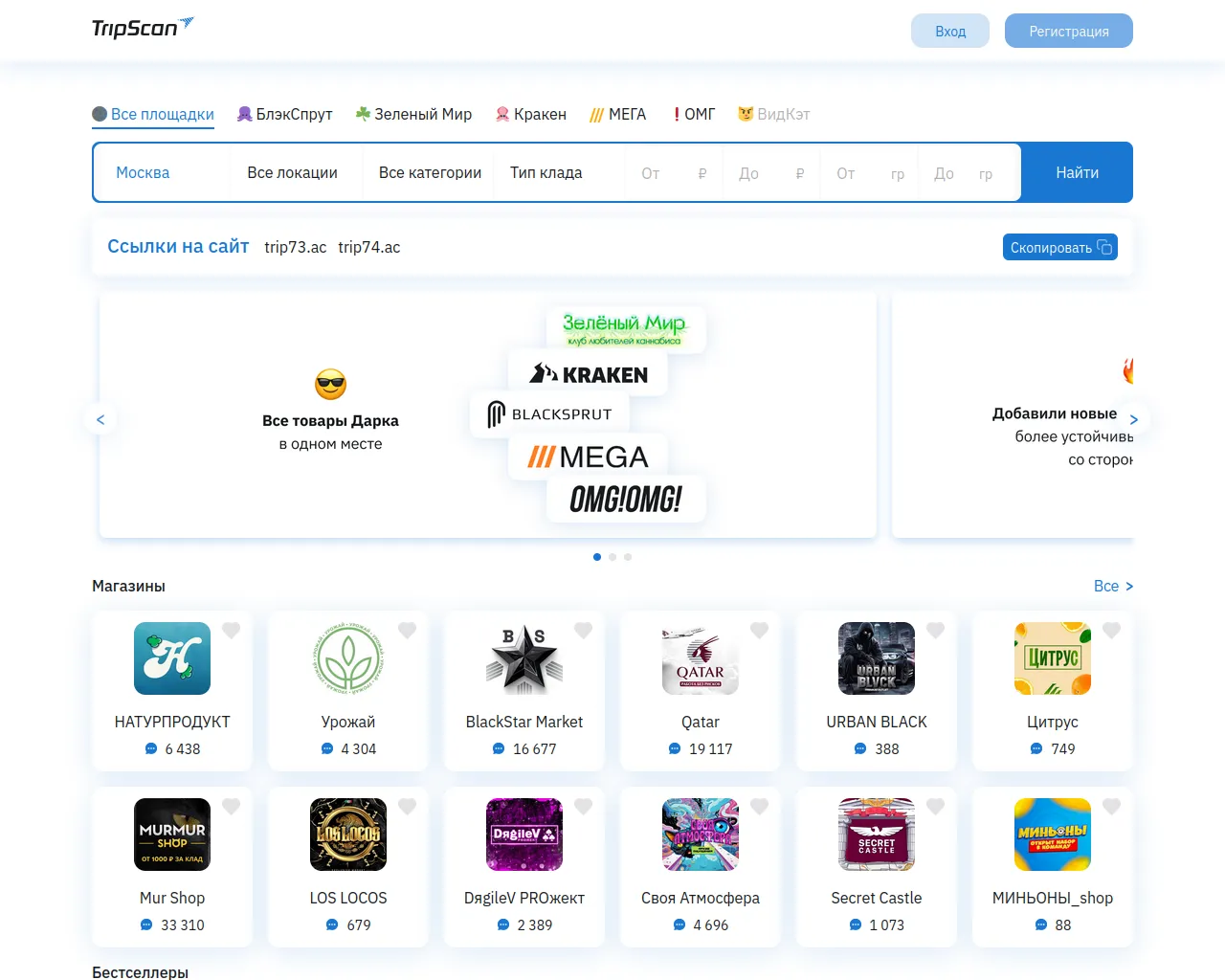Select the Все площадки tab

(153, 114)
